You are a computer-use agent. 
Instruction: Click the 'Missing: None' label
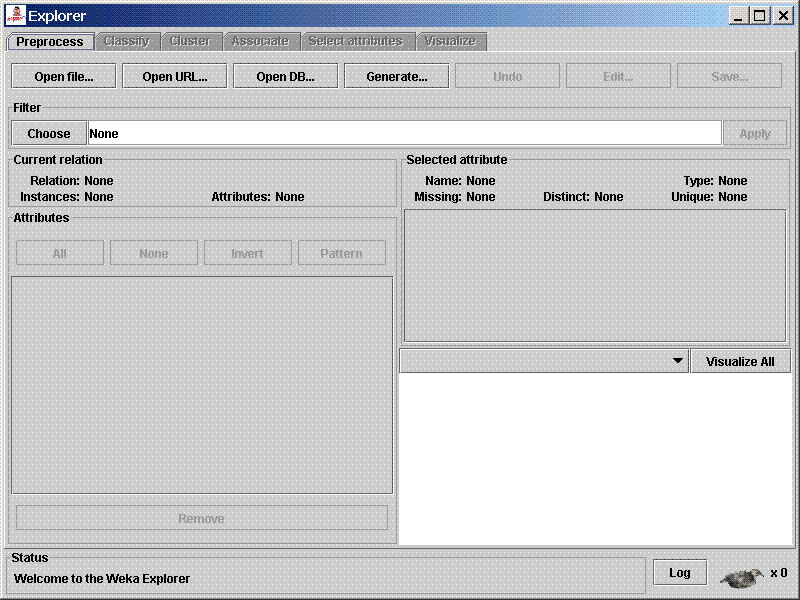click(455, 196)
